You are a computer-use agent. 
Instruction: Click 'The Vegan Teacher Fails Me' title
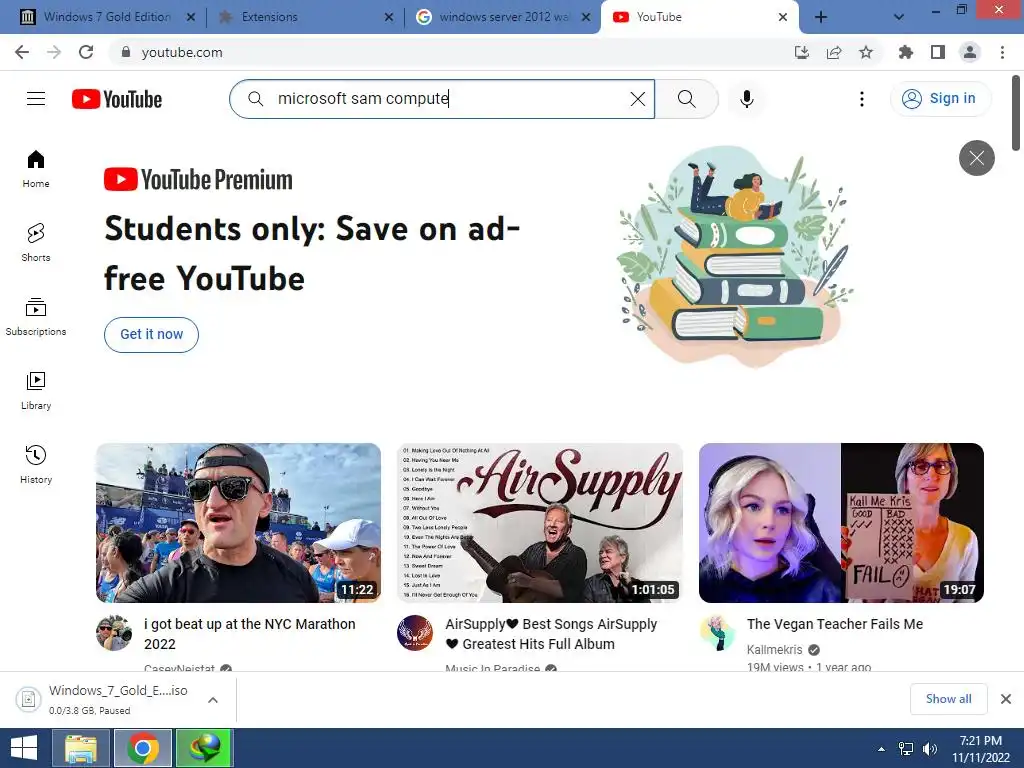pos(835,624)
